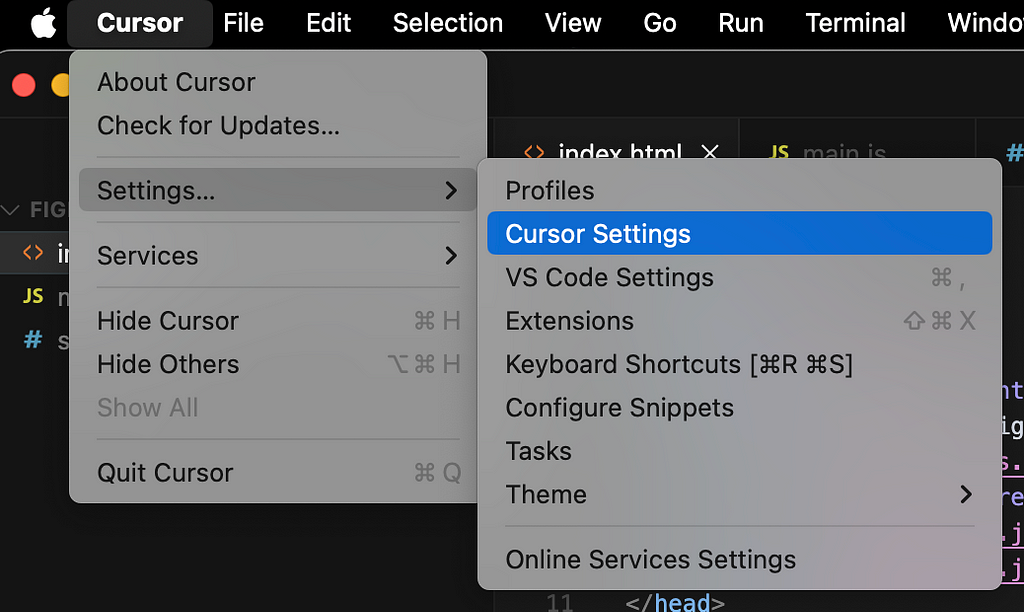Click Check for Updates…

(278, 125)
